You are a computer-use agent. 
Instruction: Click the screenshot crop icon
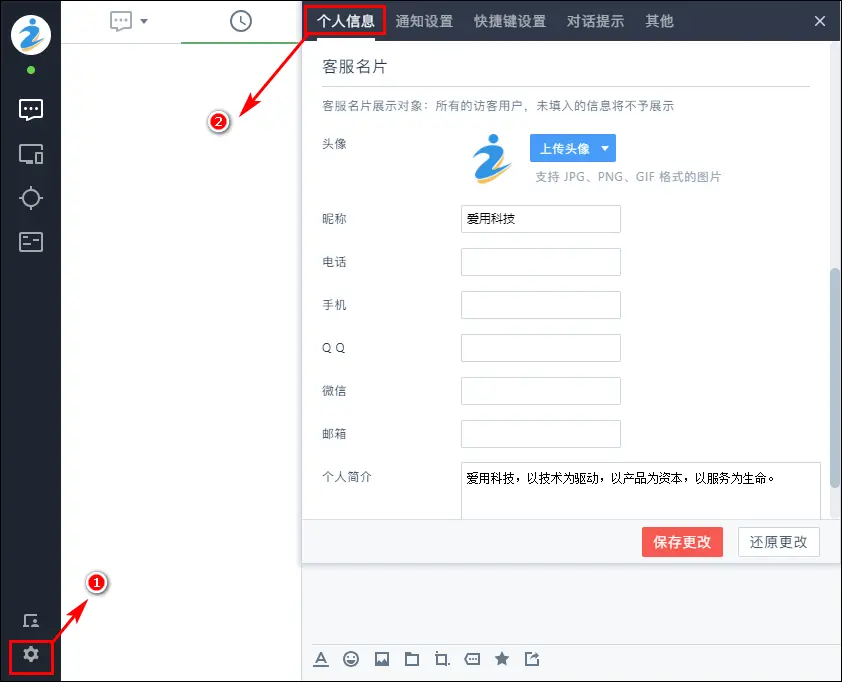(442, 659)
